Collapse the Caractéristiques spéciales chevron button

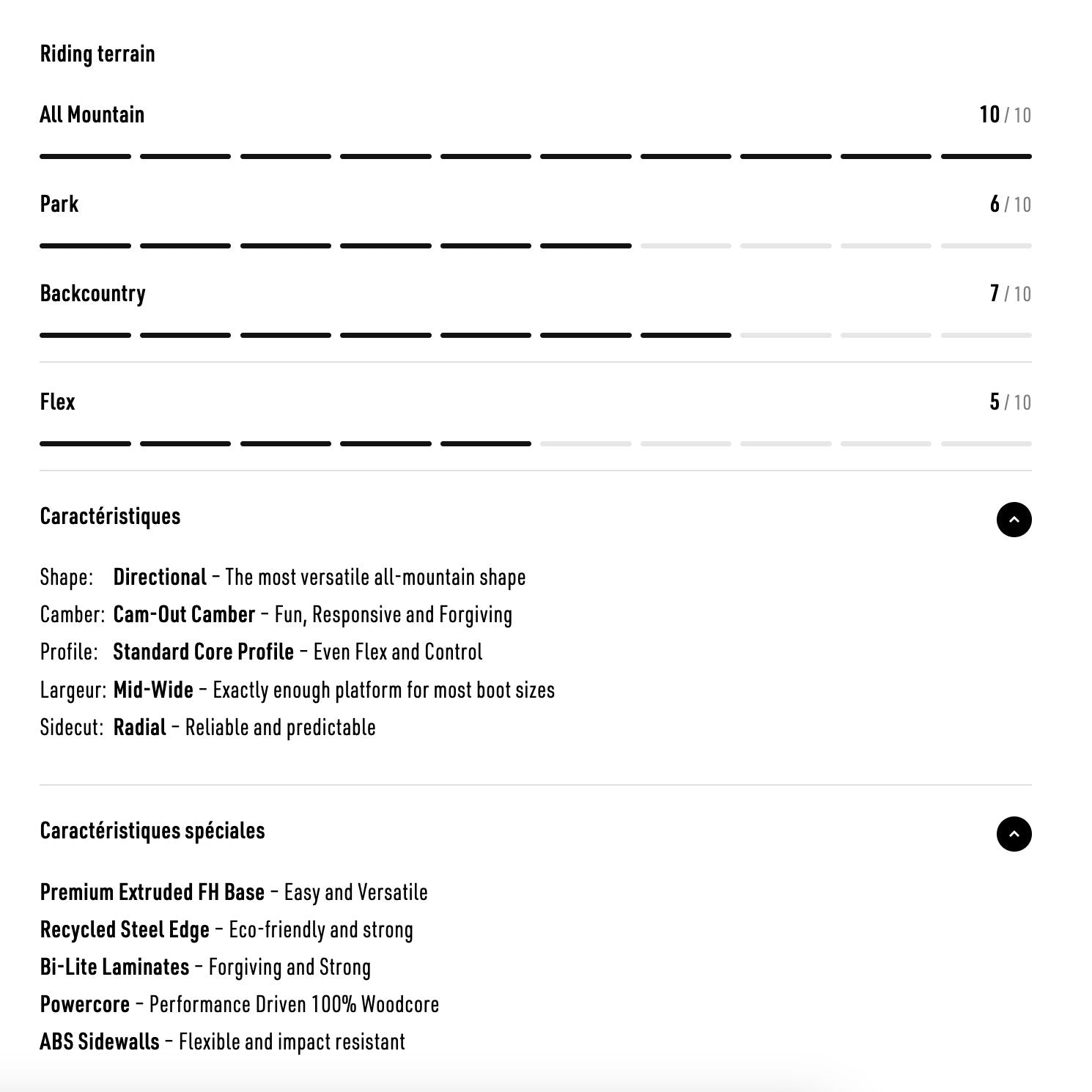click(x=1014, y=834)
